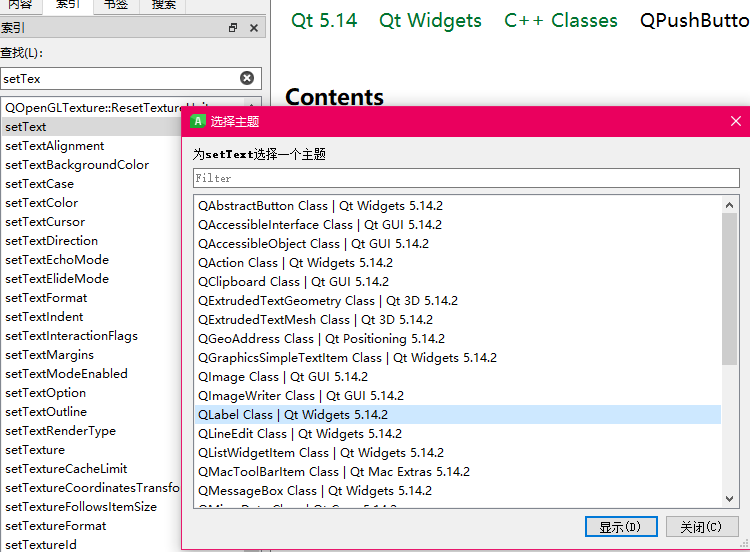This screenshot has height=552, width=750.
Task: Open the C++ Classes breadcrumb link
Action: point(561,20)
